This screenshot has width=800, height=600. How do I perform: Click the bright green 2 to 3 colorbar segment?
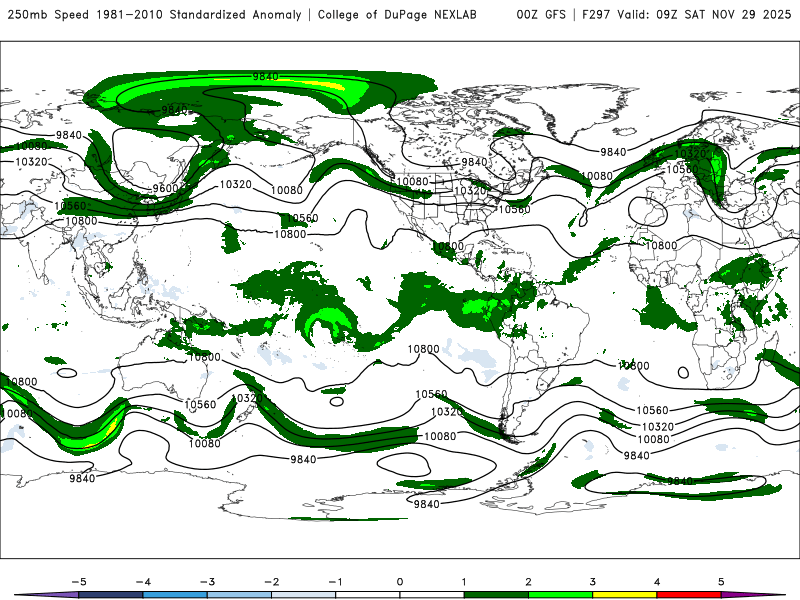tap(560, 595)
